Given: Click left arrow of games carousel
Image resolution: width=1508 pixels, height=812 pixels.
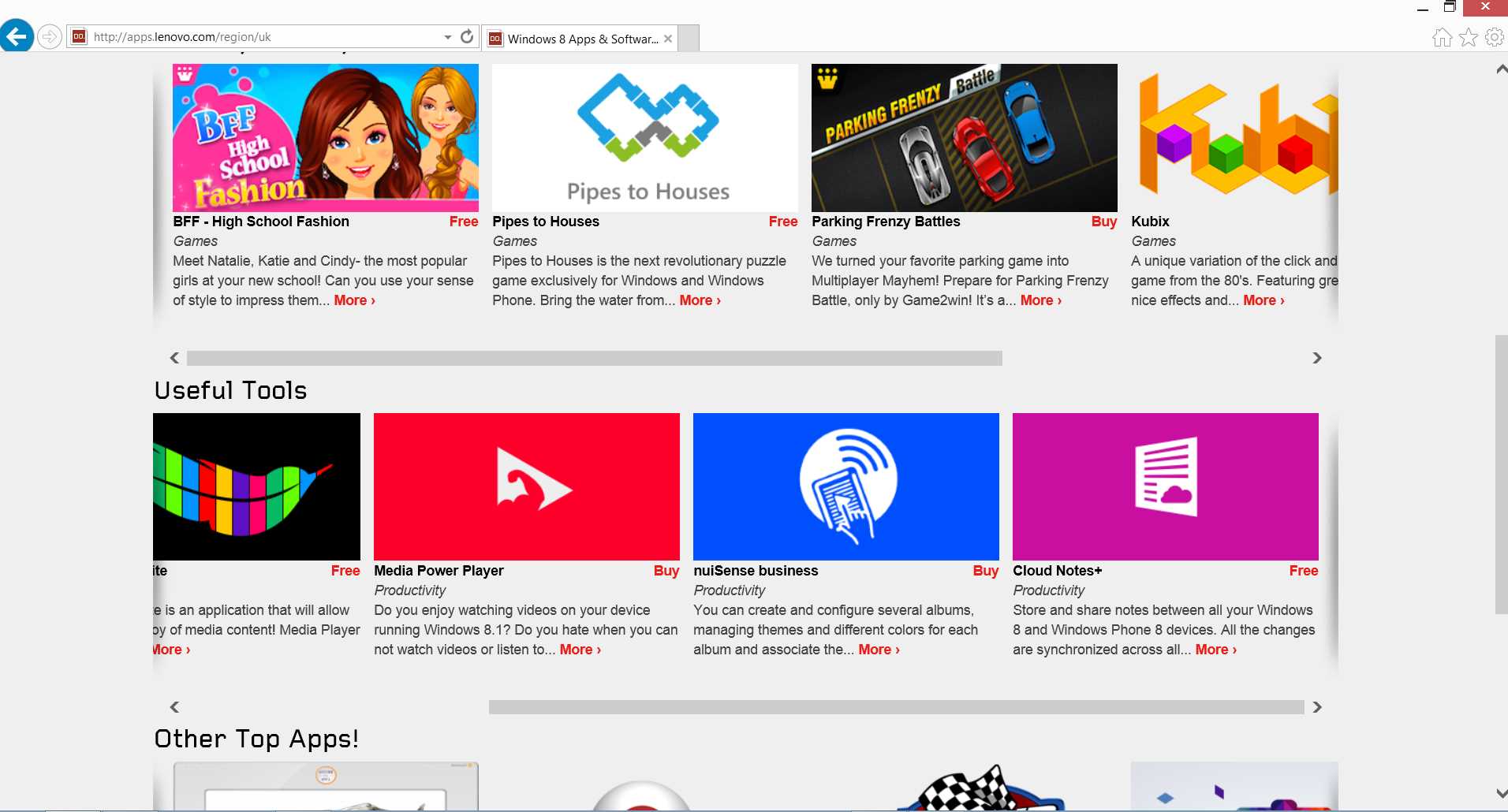Looking at the screenshot, I should tap(174, 358).
